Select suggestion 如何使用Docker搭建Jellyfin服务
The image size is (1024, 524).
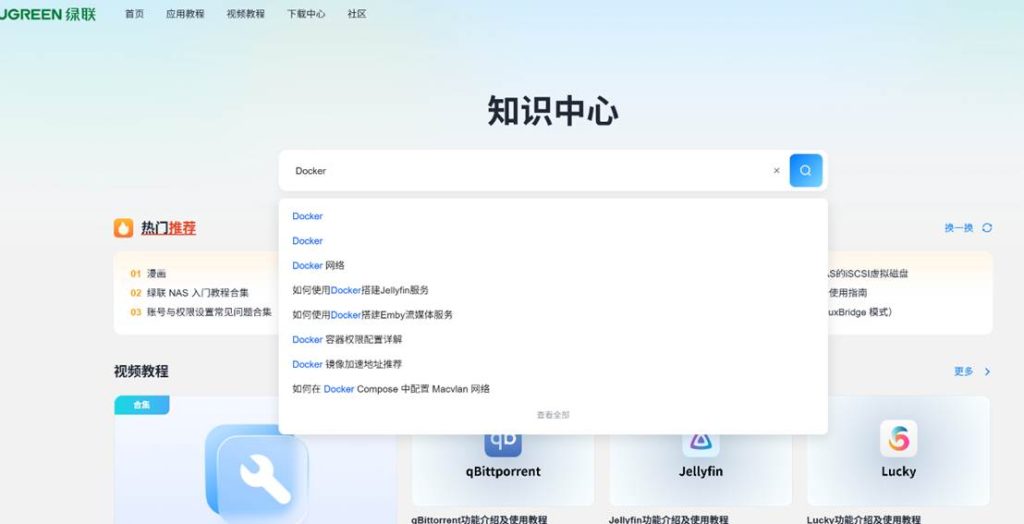360,290
